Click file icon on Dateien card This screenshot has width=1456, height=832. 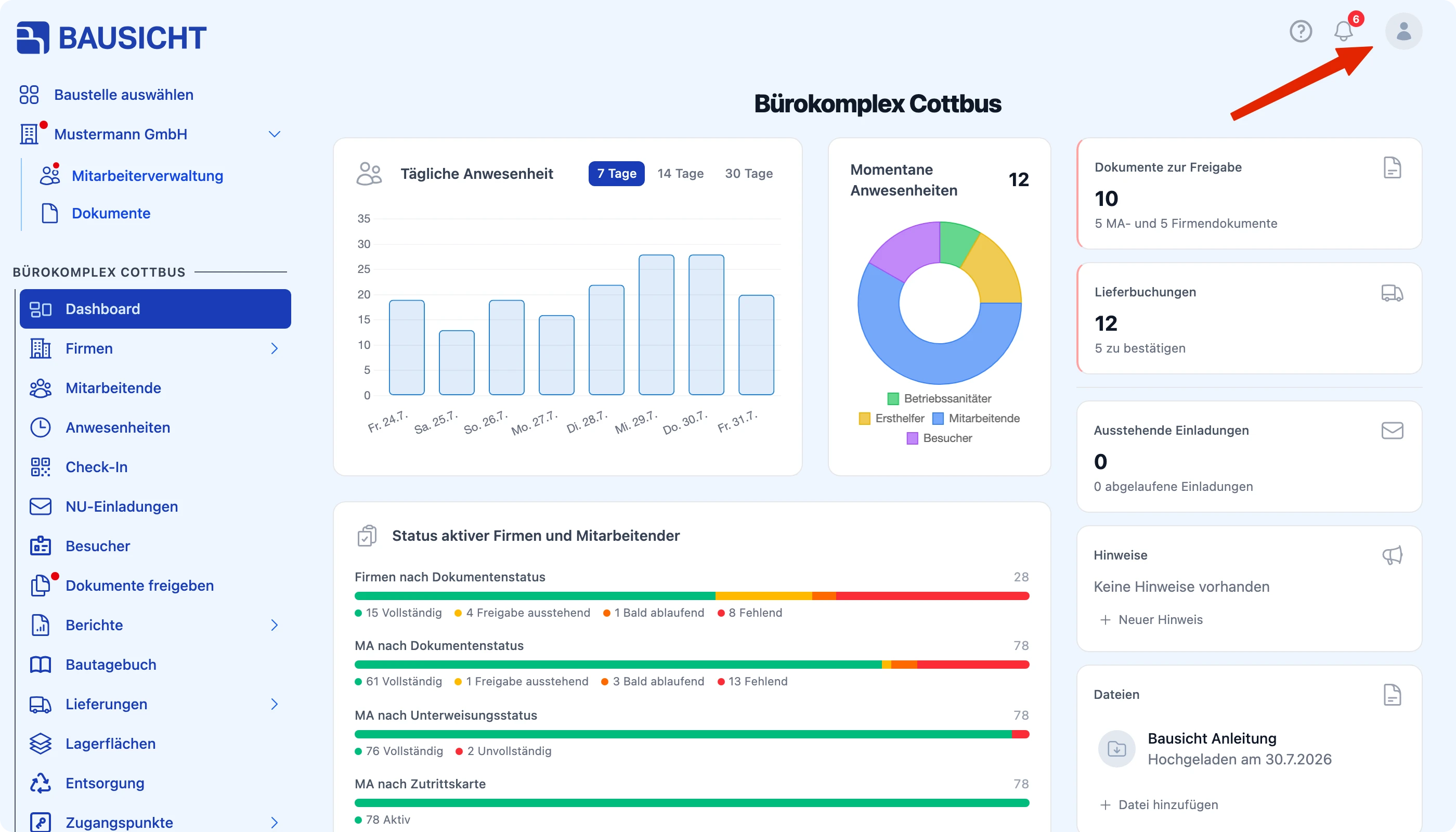pos(1392,694)
